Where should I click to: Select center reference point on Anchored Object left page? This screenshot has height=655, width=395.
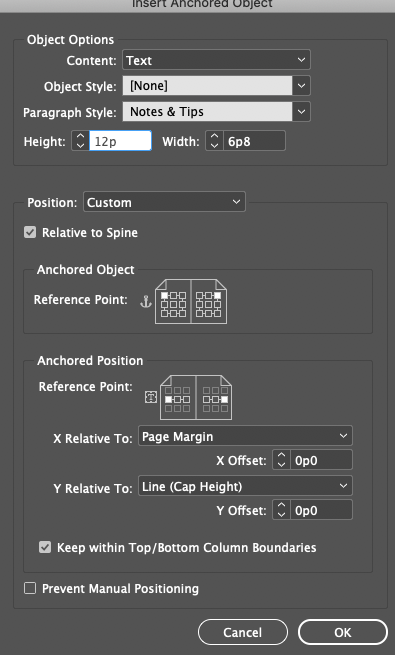pyautogui.click(x=173, y=304)
